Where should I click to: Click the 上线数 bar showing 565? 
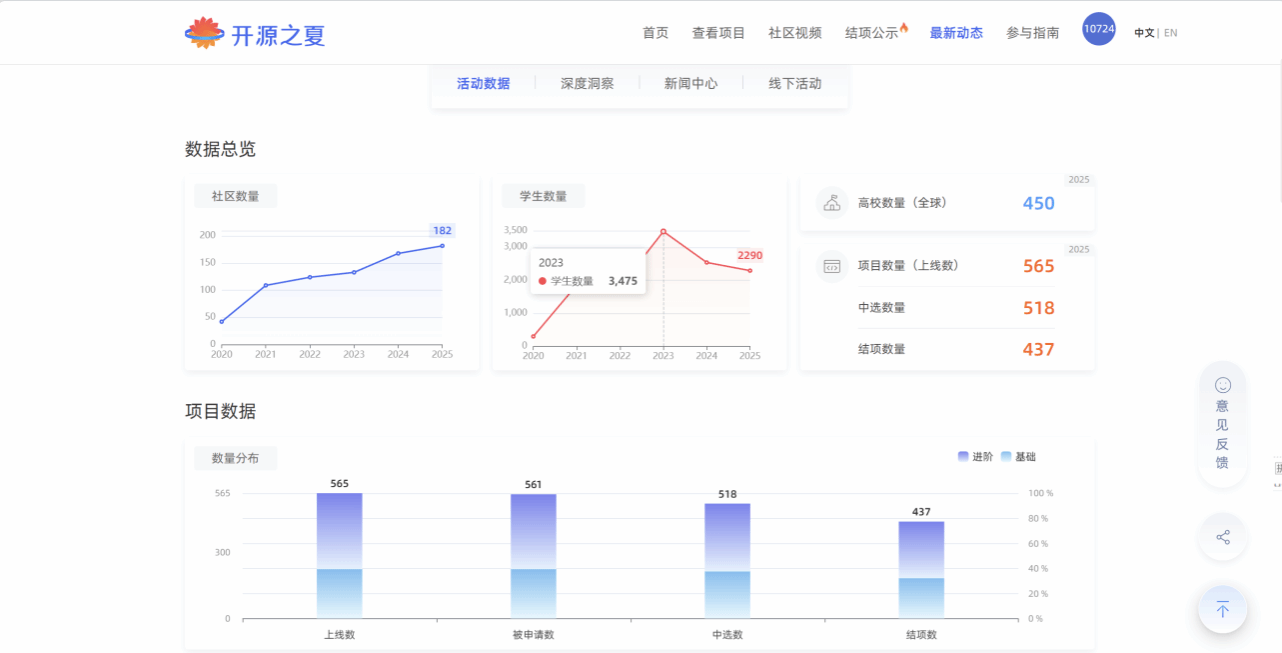point(339,555)
